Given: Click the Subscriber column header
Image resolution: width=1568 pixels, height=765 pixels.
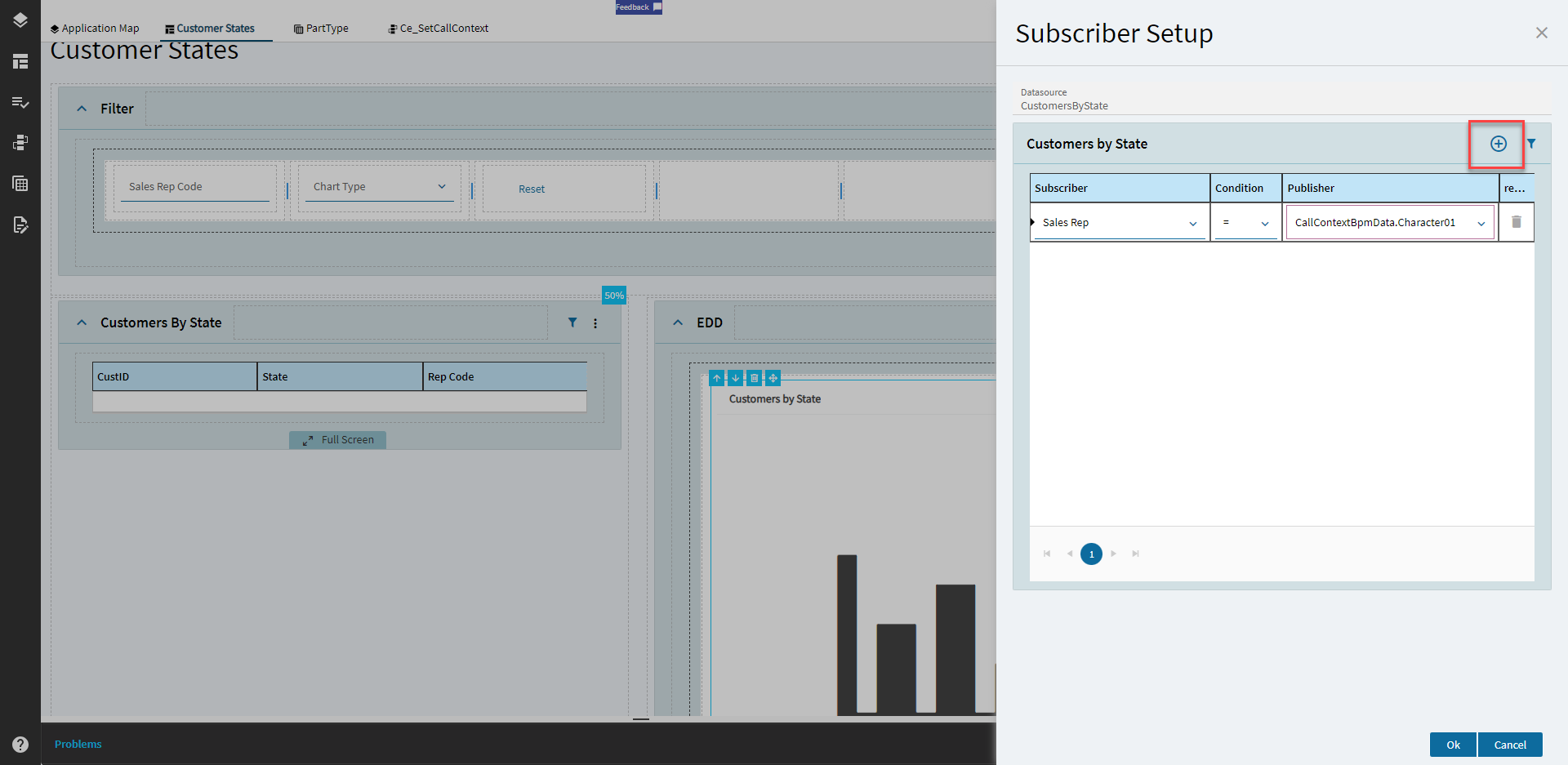Looking at the screenshot, I should pyautogui.click(x=1120, y=188).
